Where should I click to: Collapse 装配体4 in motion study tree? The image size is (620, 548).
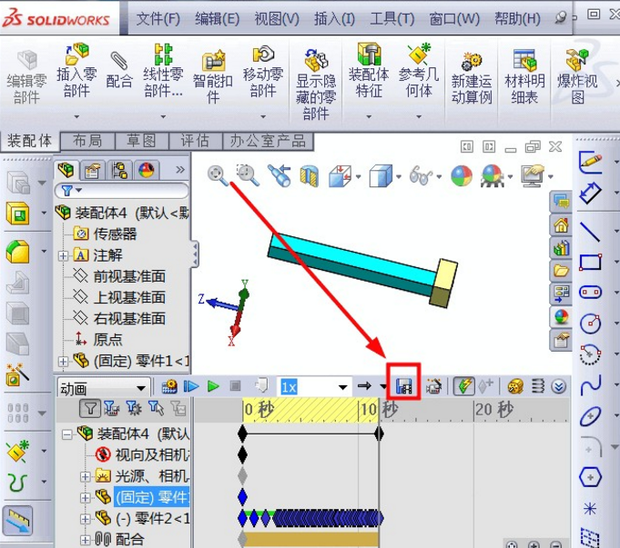click(67, 435)
